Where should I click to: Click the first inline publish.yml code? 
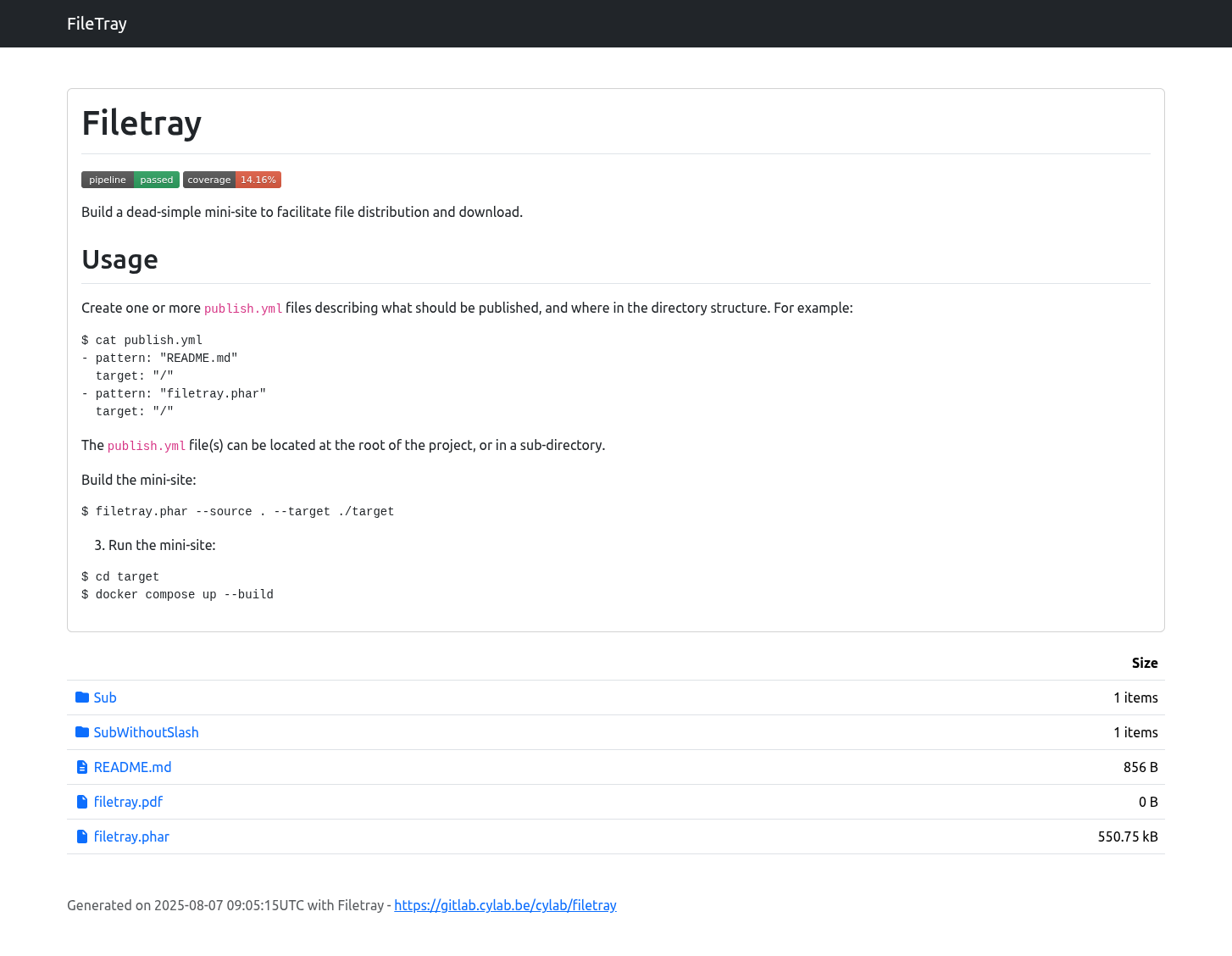pos(243,308)
